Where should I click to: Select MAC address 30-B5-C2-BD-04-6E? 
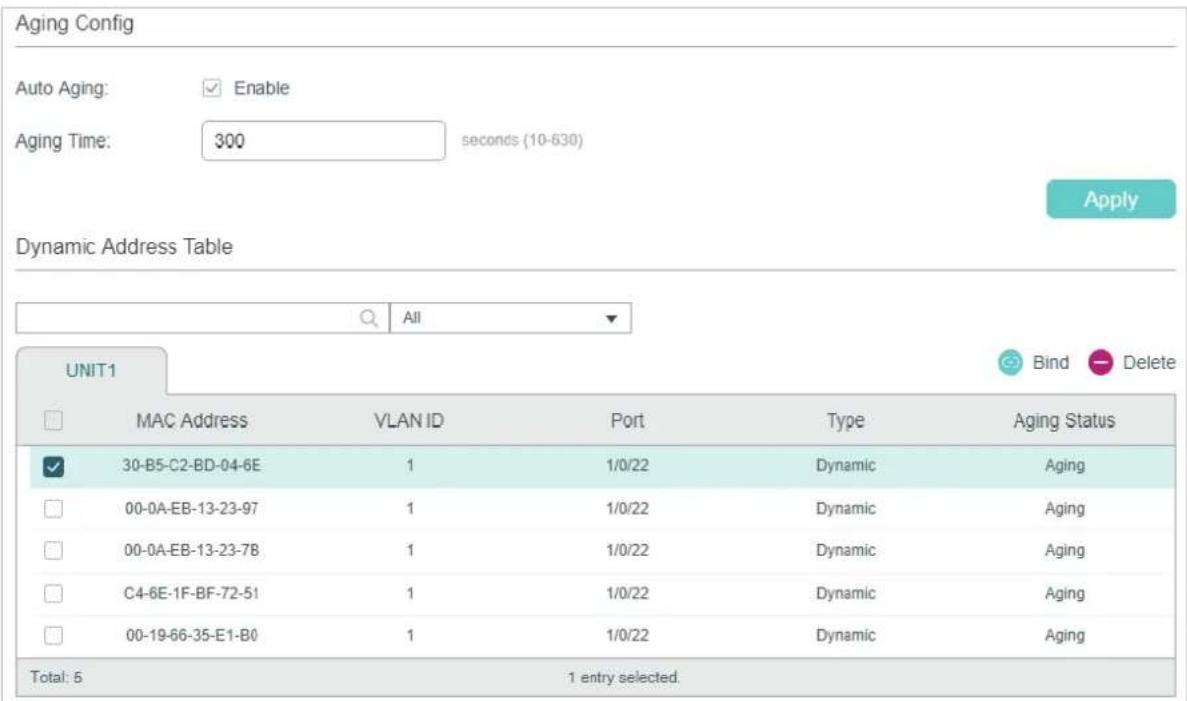pos(192,466)
